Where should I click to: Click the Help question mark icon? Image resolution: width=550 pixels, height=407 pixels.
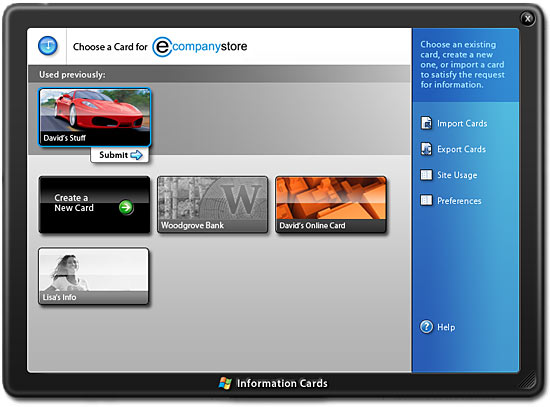[427, 327]
